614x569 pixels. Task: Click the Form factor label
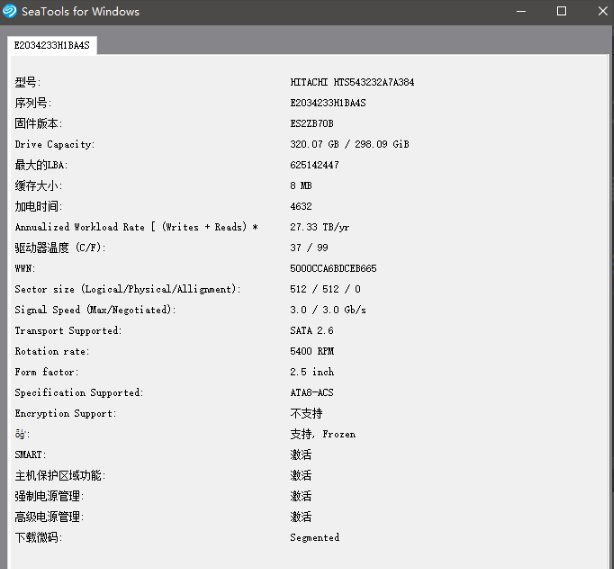click(47, 372)
